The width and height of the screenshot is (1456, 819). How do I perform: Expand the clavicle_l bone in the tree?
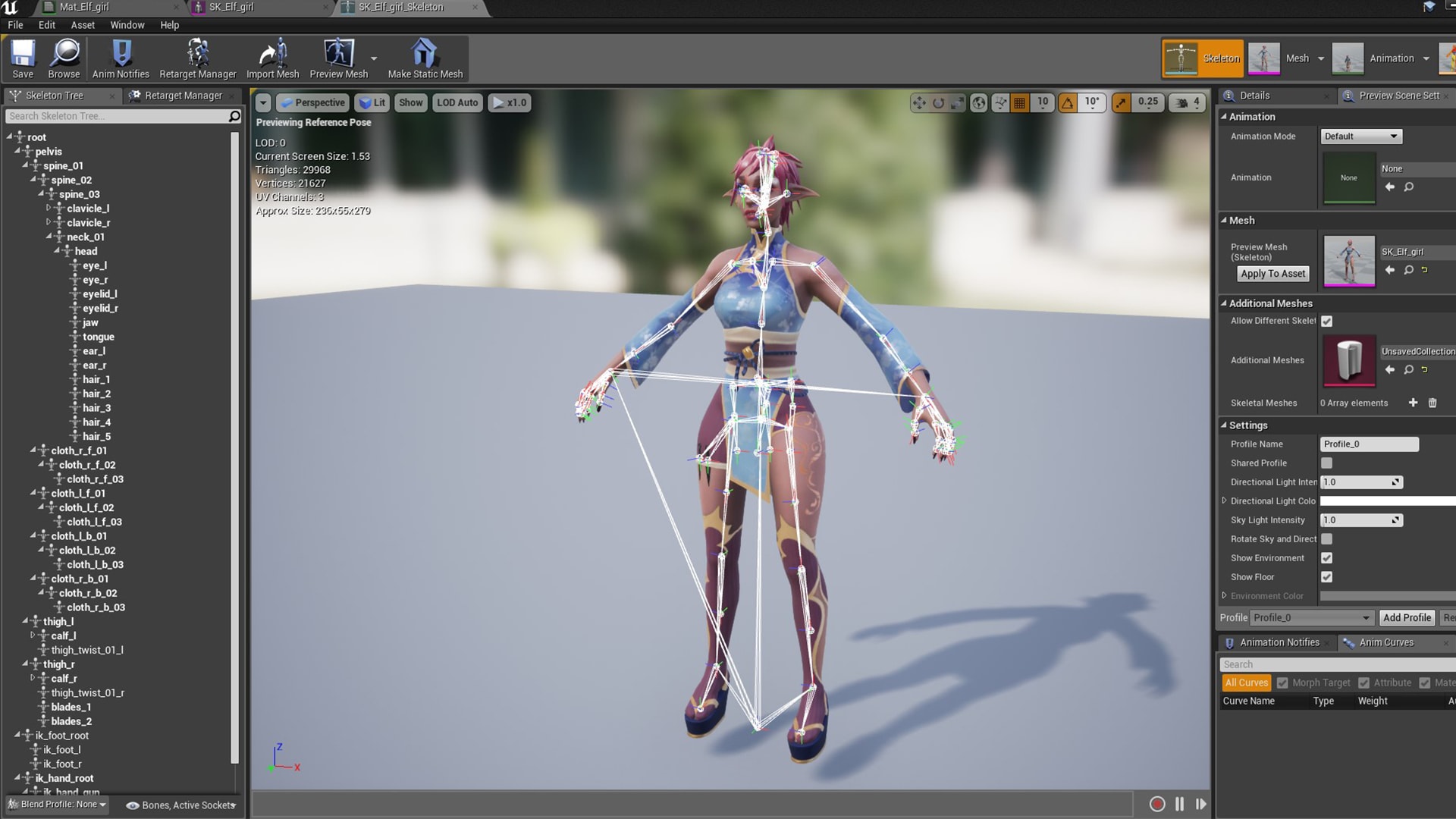coord(48,208)
